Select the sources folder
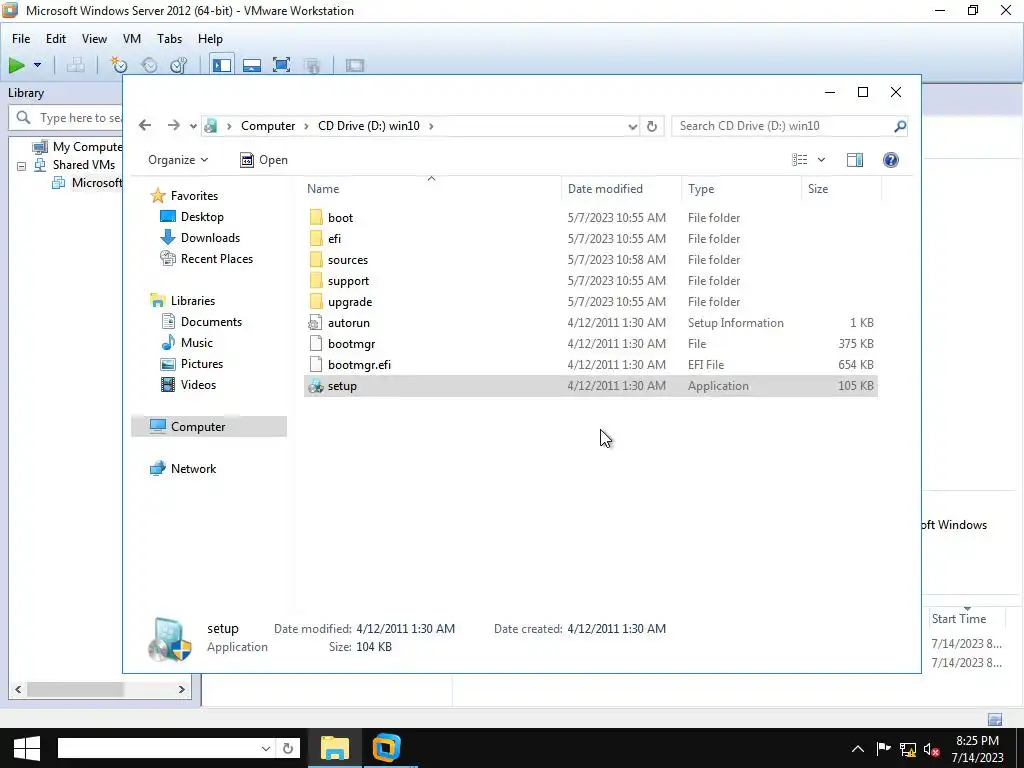The height and width of the screenshot is (768, 1024). click(590, 259)
